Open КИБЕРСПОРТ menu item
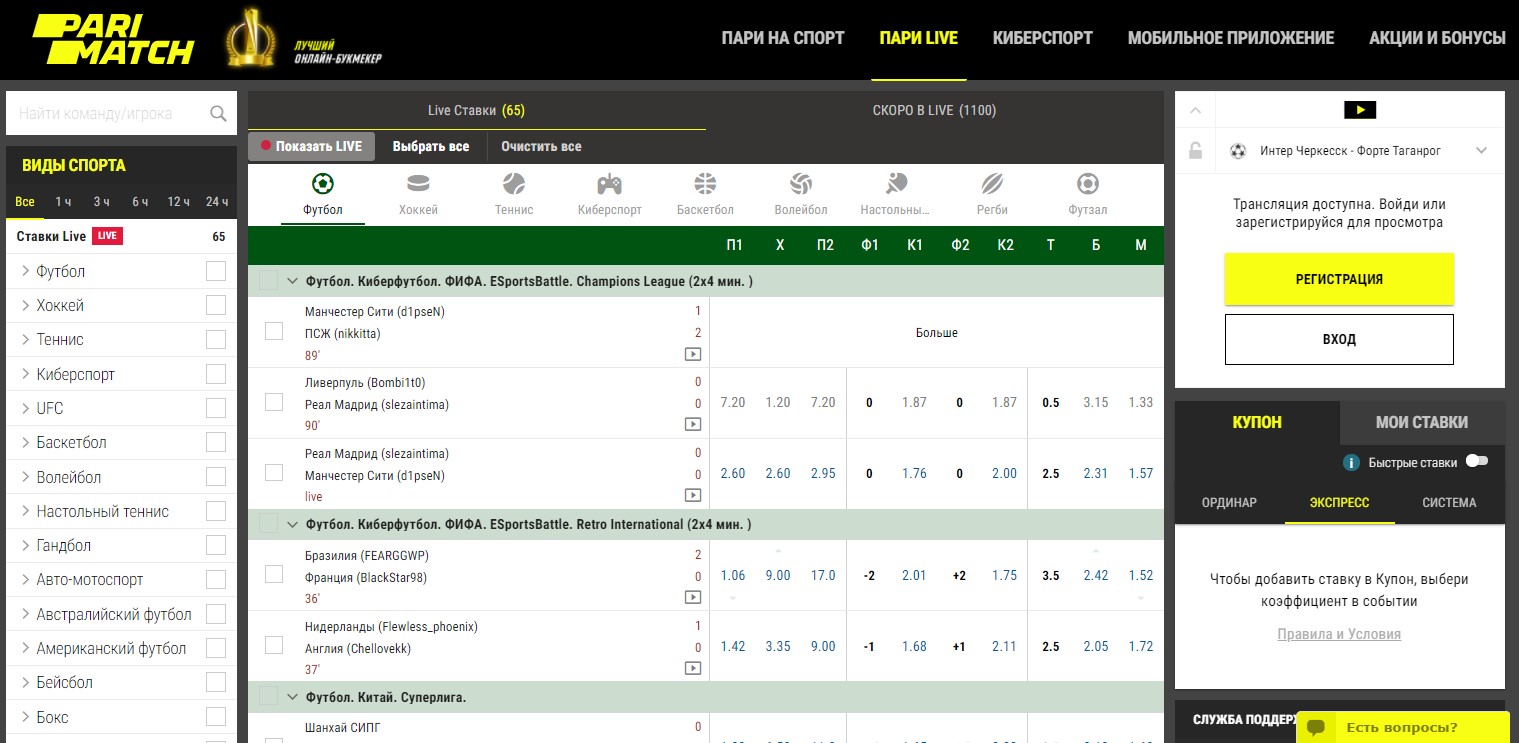The width and height of the screenshot is (1519, 743). click(1043, 38)
